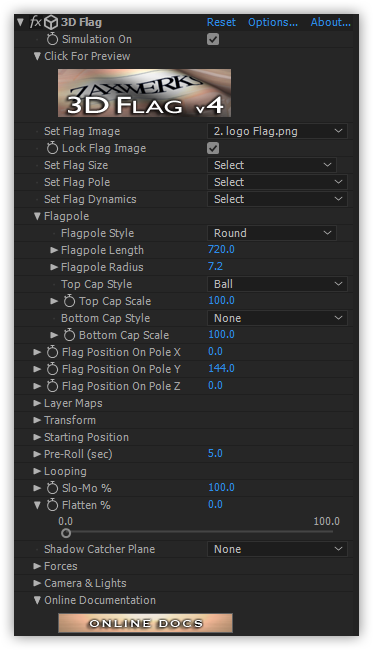This screenshot has height=650, width=373.
Task: Open the Top Cap Style dropdown
Action: point(277,284)
